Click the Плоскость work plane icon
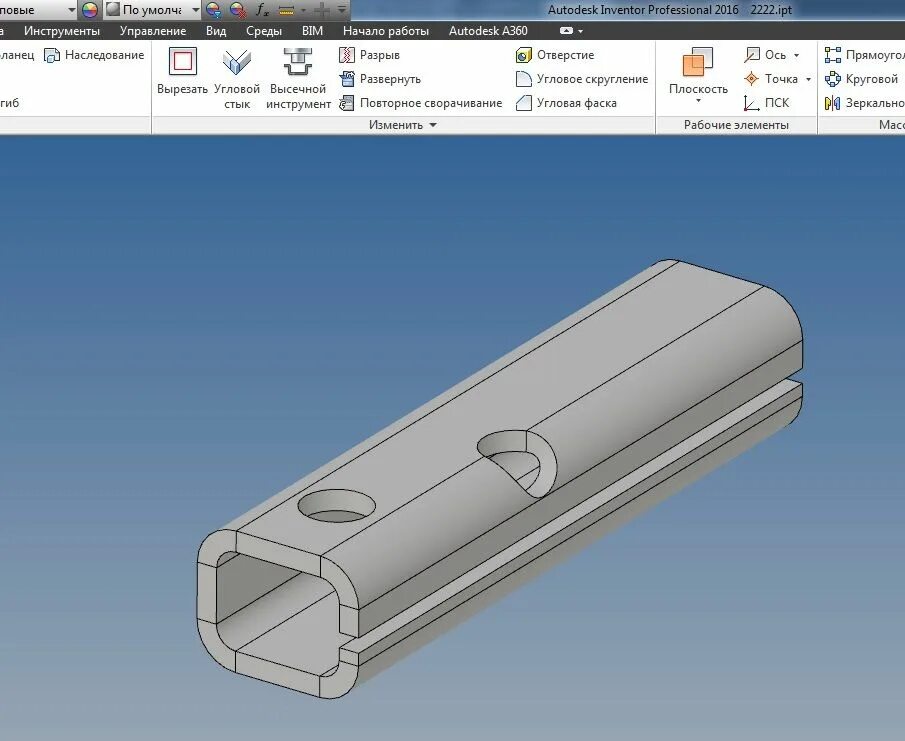The width and height of the screenshot is (905, 741). (x=698, y=62)
